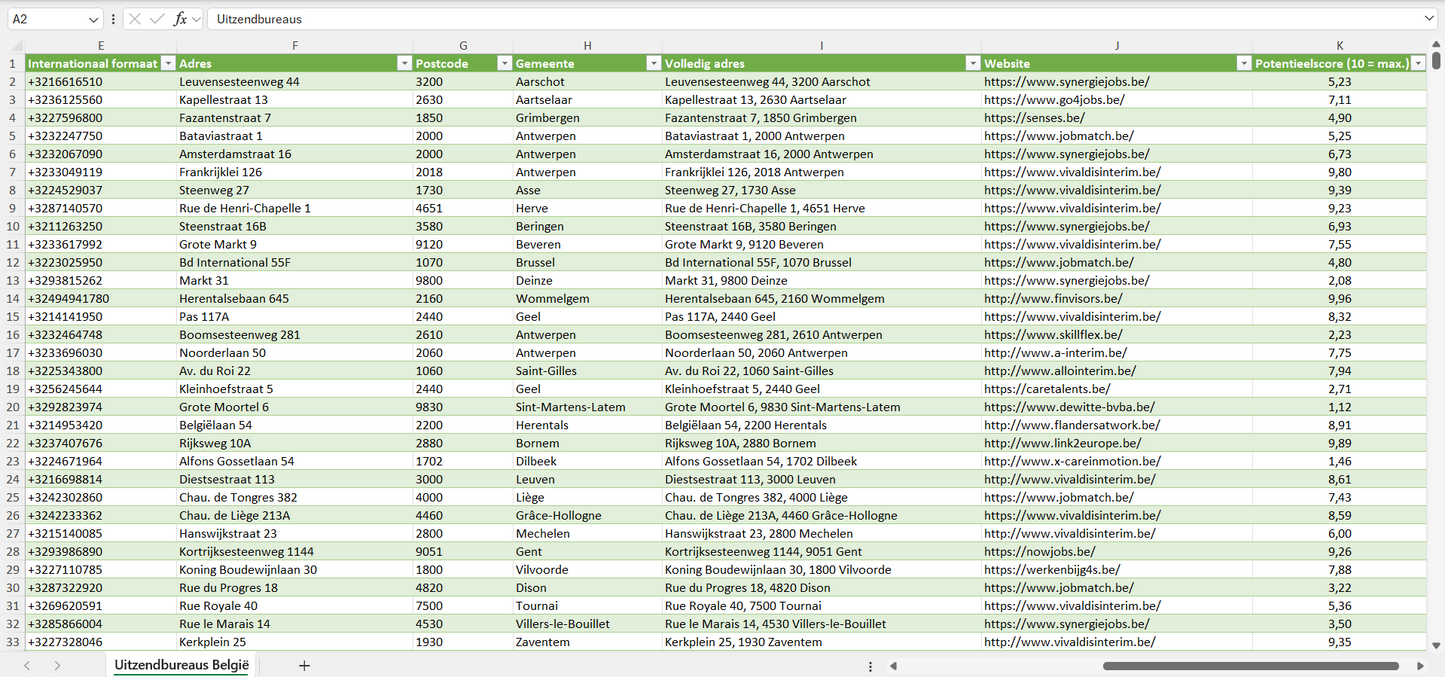Click the Select All corner triangle
Viewport: 1445px width, 677px height.
tap(15, 46)
